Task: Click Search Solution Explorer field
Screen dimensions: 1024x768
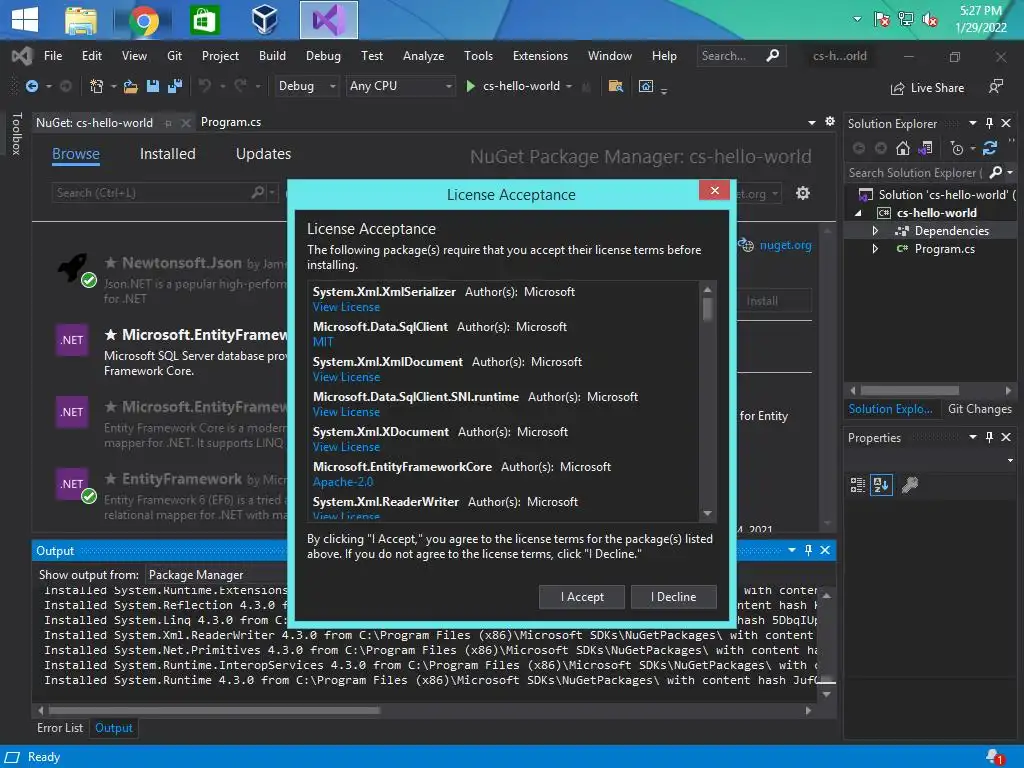Action: coord(917,173)
